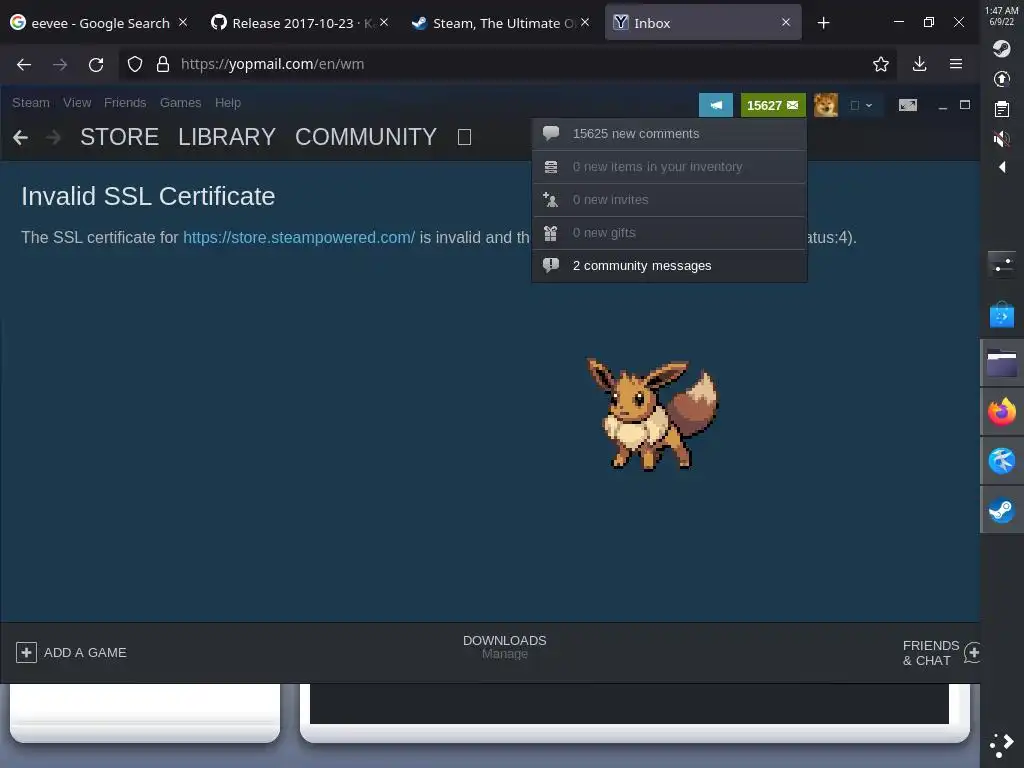Select 0 new items in your inventory

(x=669, y=167)
